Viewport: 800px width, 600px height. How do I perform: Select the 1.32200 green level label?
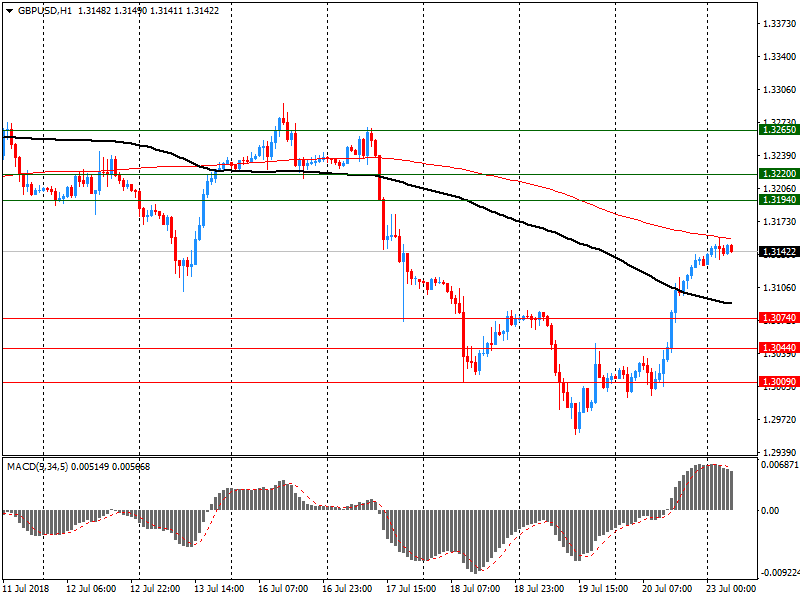click(779, 174)
